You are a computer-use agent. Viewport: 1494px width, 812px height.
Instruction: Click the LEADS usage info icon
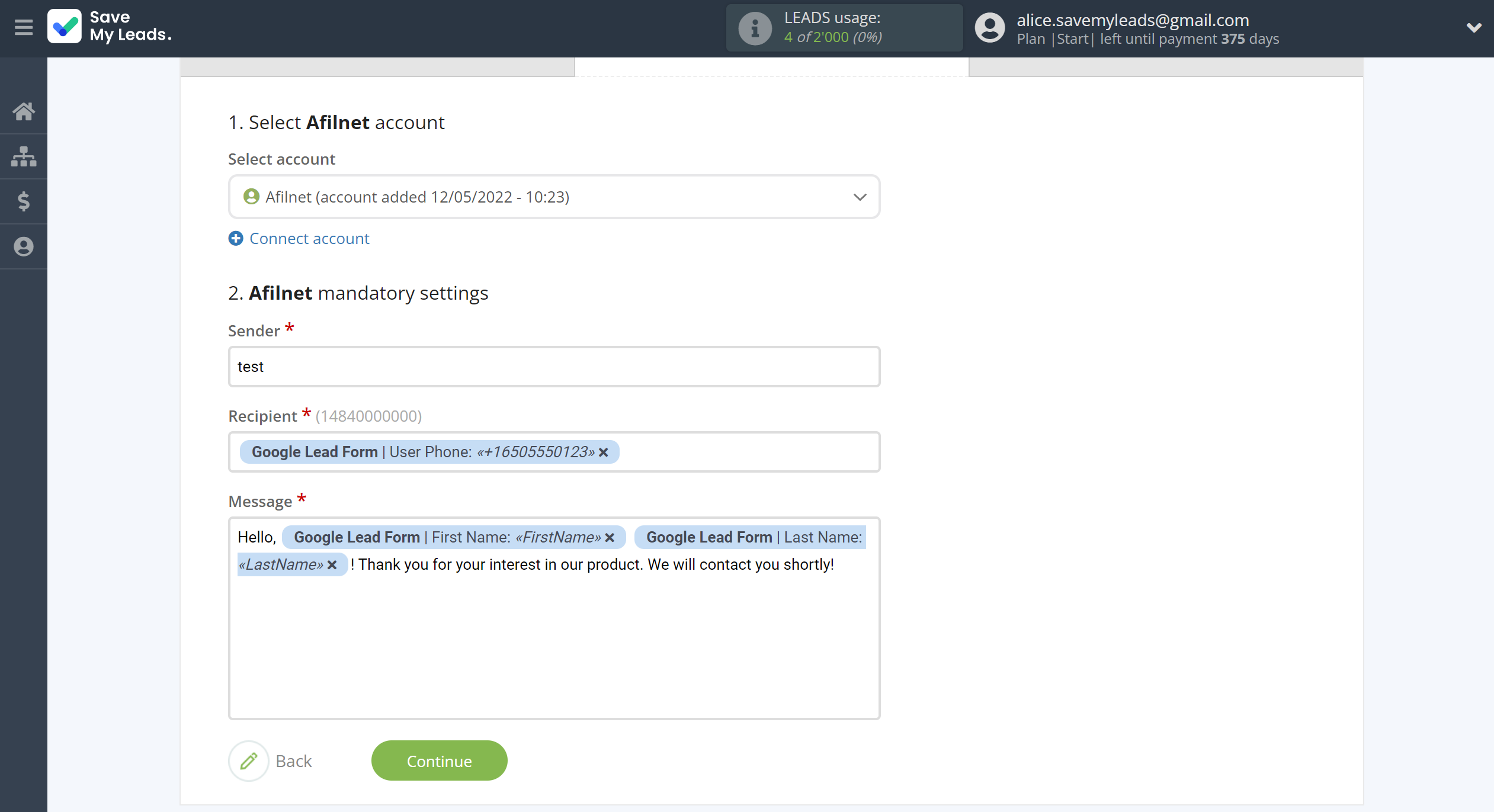tap(755, 28)
